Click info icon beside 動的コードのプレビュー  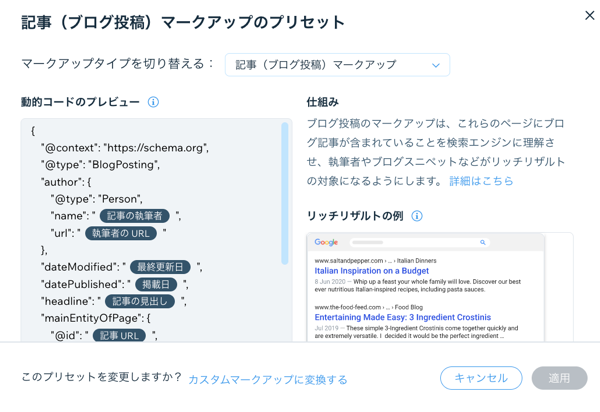click(x=153, y=102)
